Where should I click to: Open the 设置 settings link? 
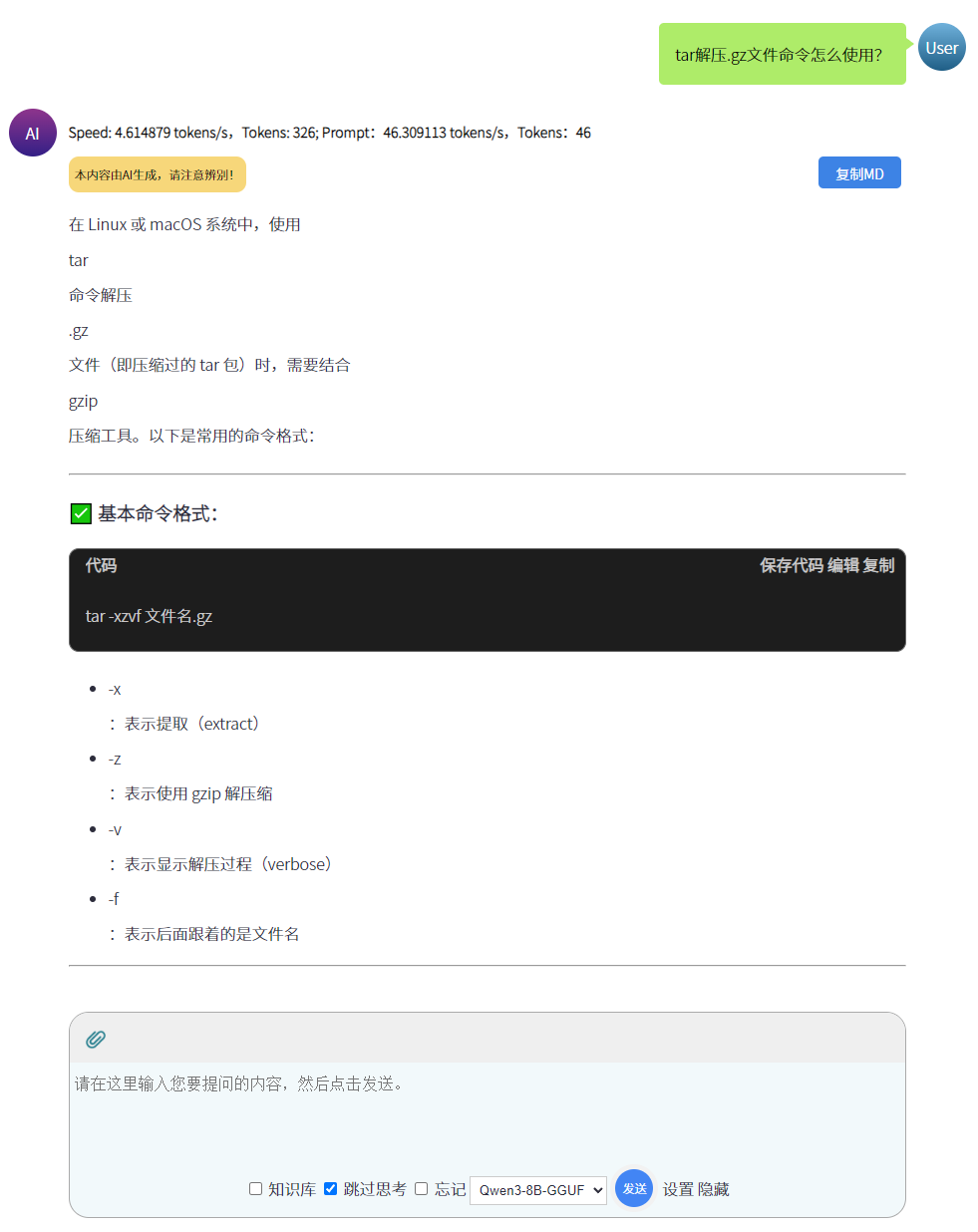678,1189
